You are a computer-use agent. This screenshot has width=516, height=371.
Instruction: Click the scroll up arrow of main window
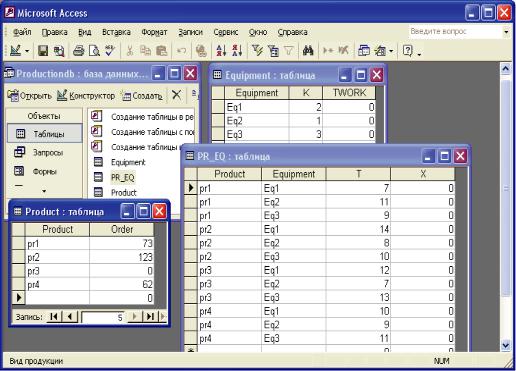pos(506,69)
